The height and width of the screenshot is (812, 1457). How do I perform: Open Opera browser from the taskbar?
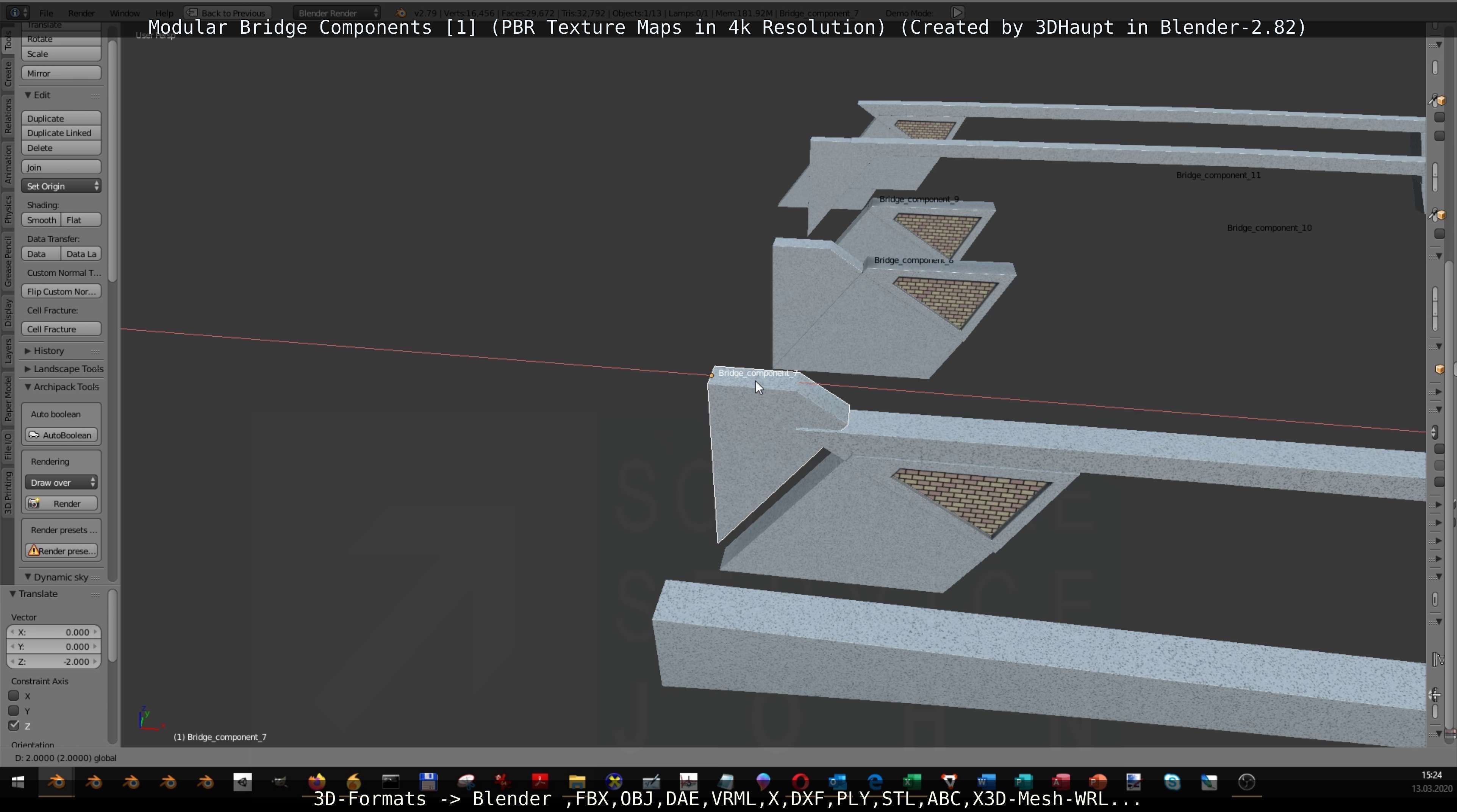800,782
